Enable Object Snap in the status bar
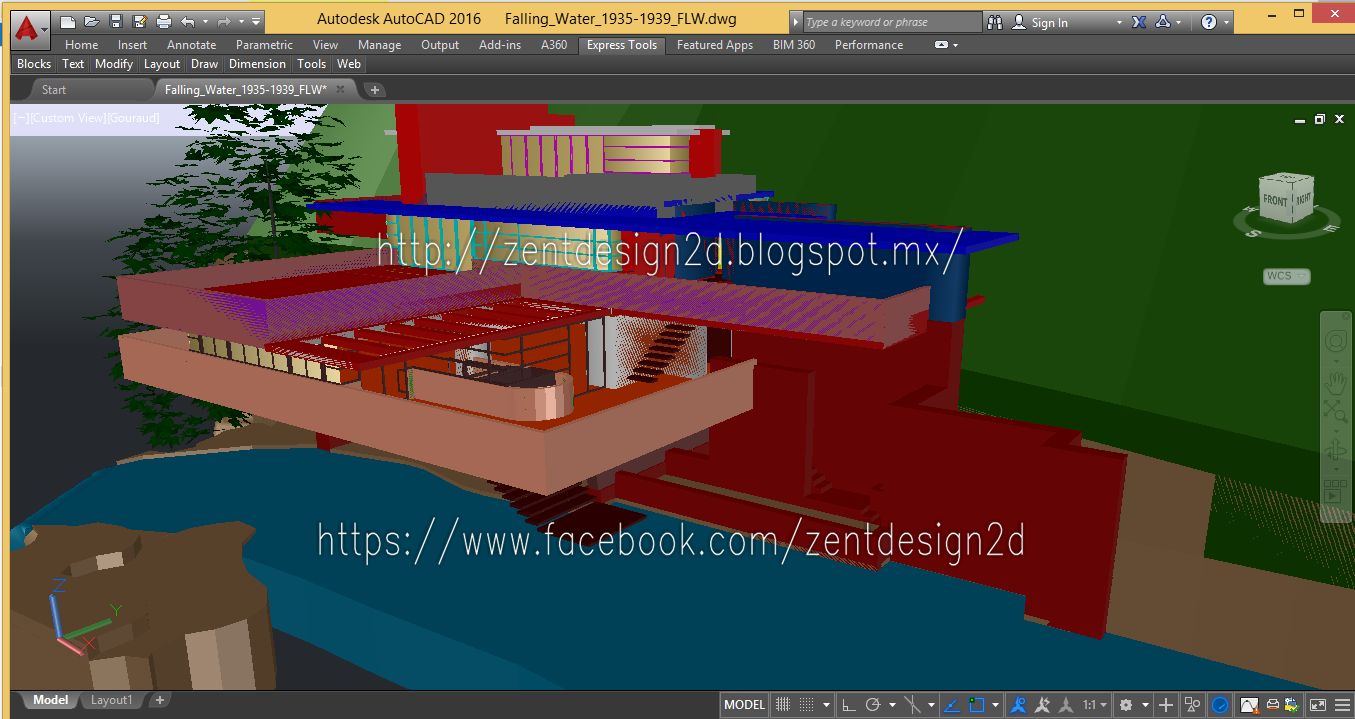 tap(977, 704)
